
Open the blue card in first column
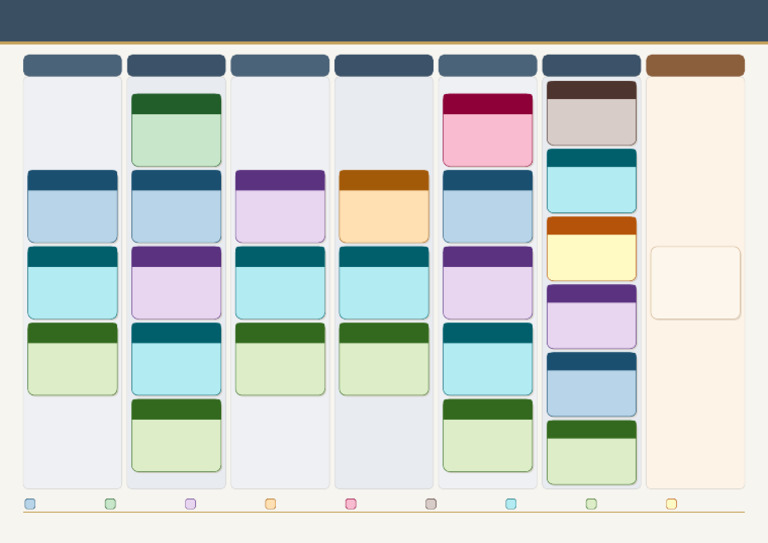72,207
